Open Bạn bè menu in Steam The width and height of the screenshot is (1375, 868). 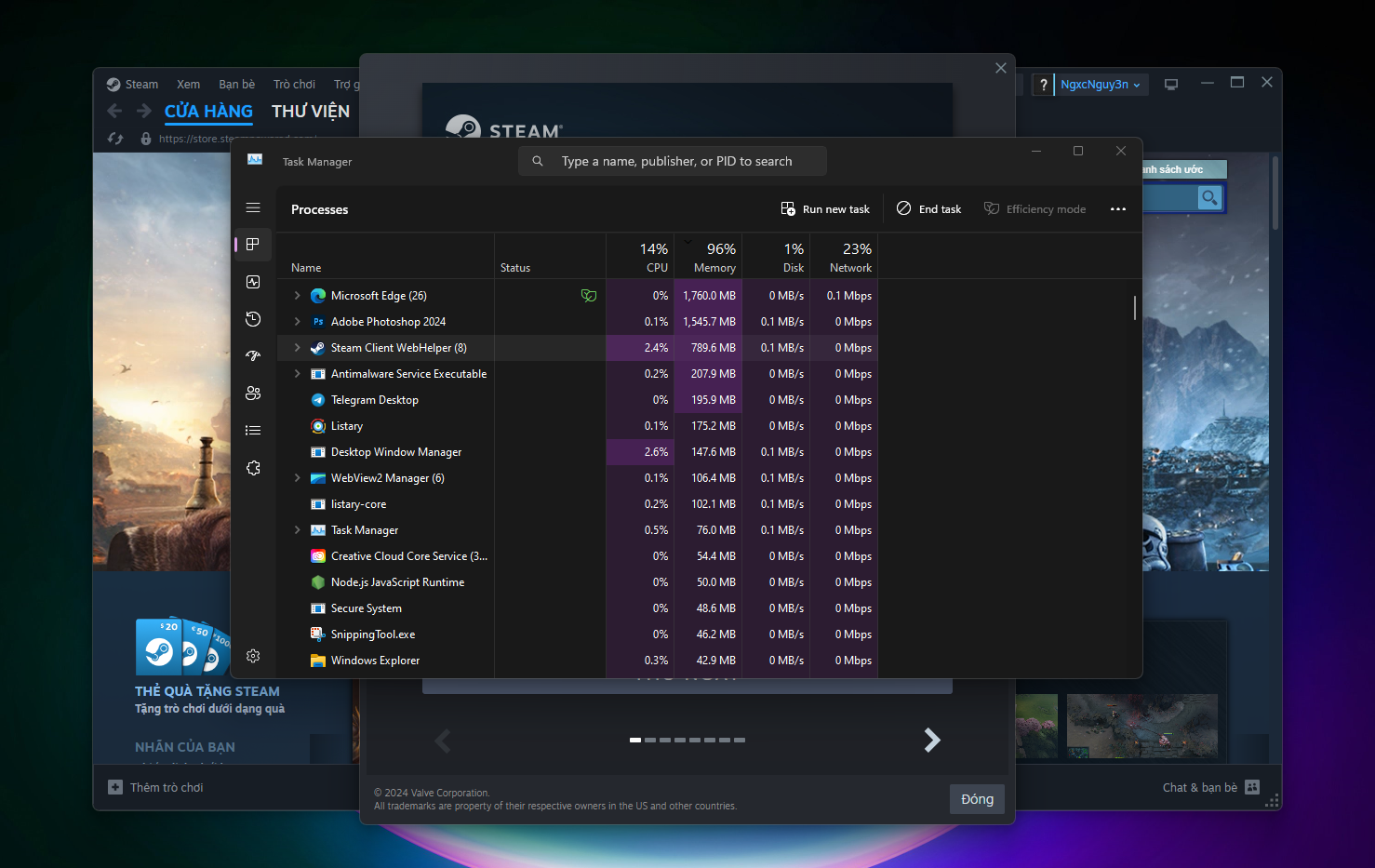tap(237, 85)
